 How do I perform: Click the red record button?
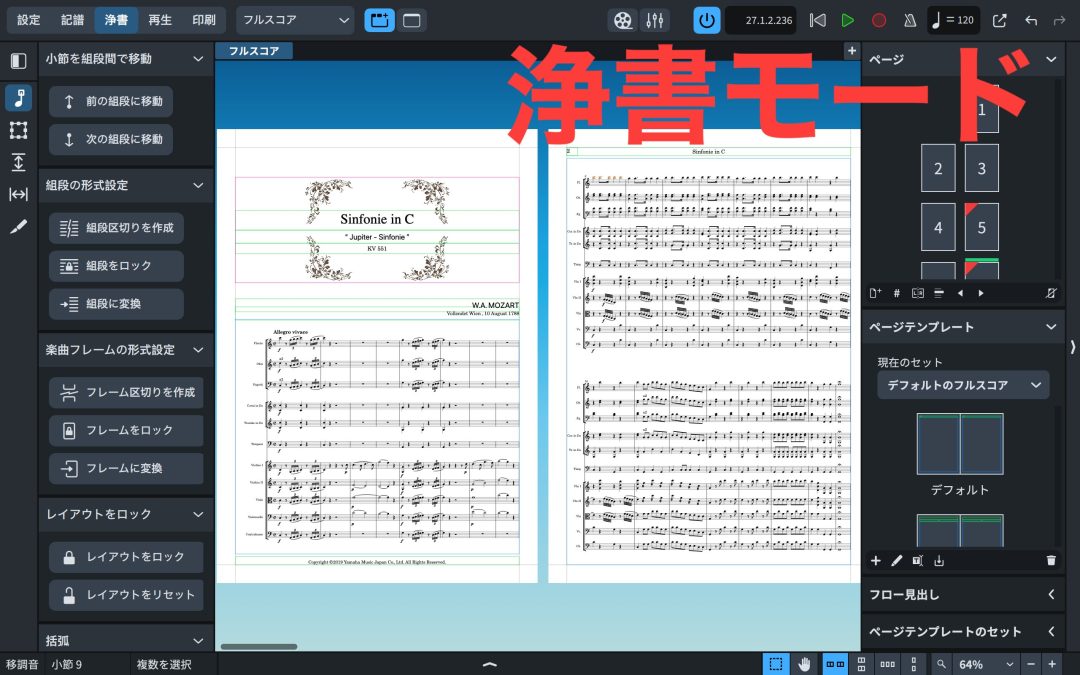click(x=879, y=21)
